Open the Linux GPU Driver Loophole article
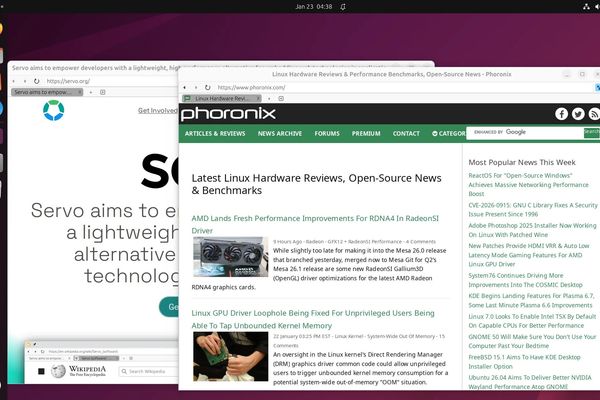 tap(313, 319)
